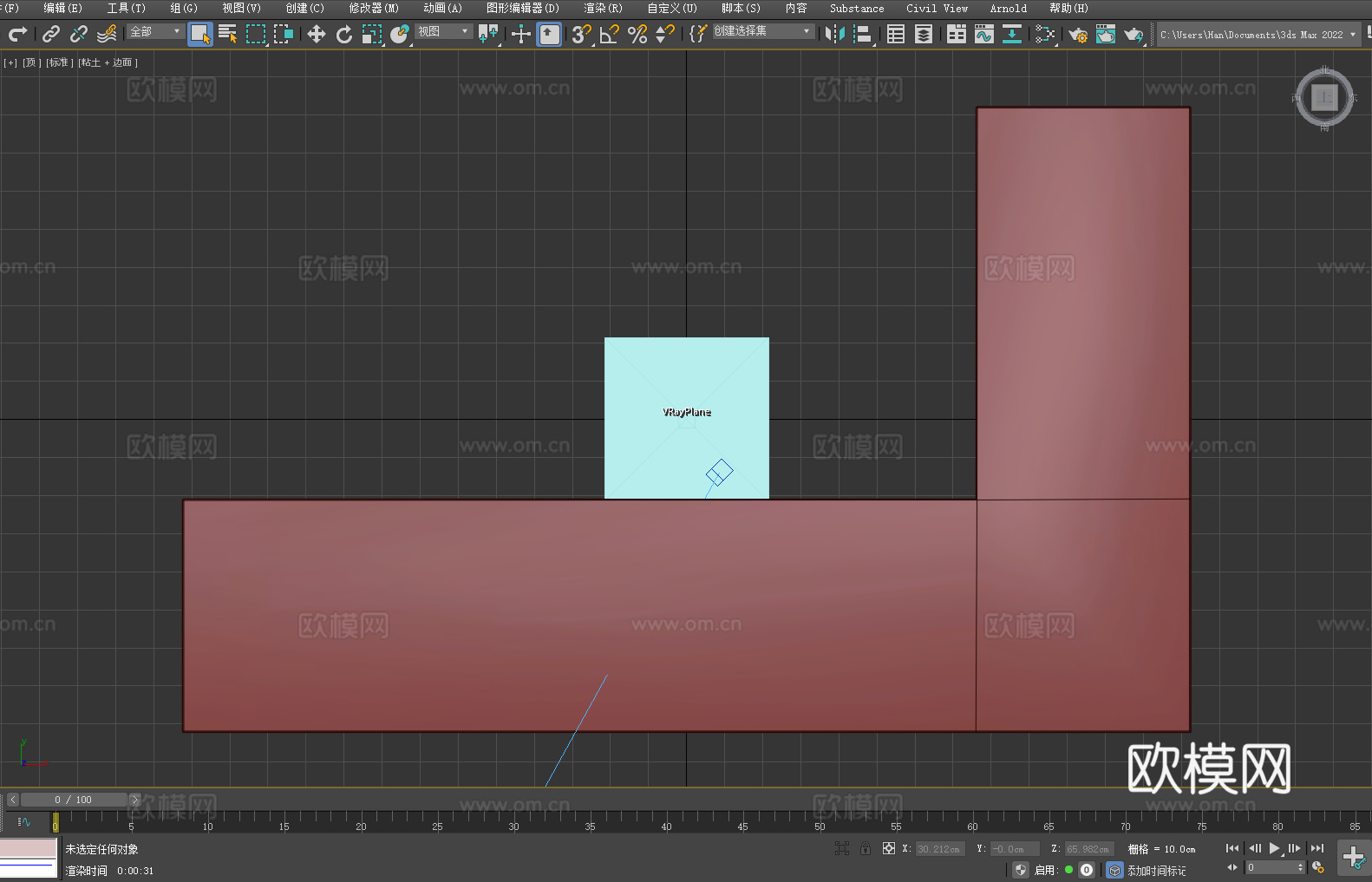Image resolution: width=1372 pixels, height=882 pixels.
Task: Click Use Pivot Point Center icon
Action: (x=488, y=34)
